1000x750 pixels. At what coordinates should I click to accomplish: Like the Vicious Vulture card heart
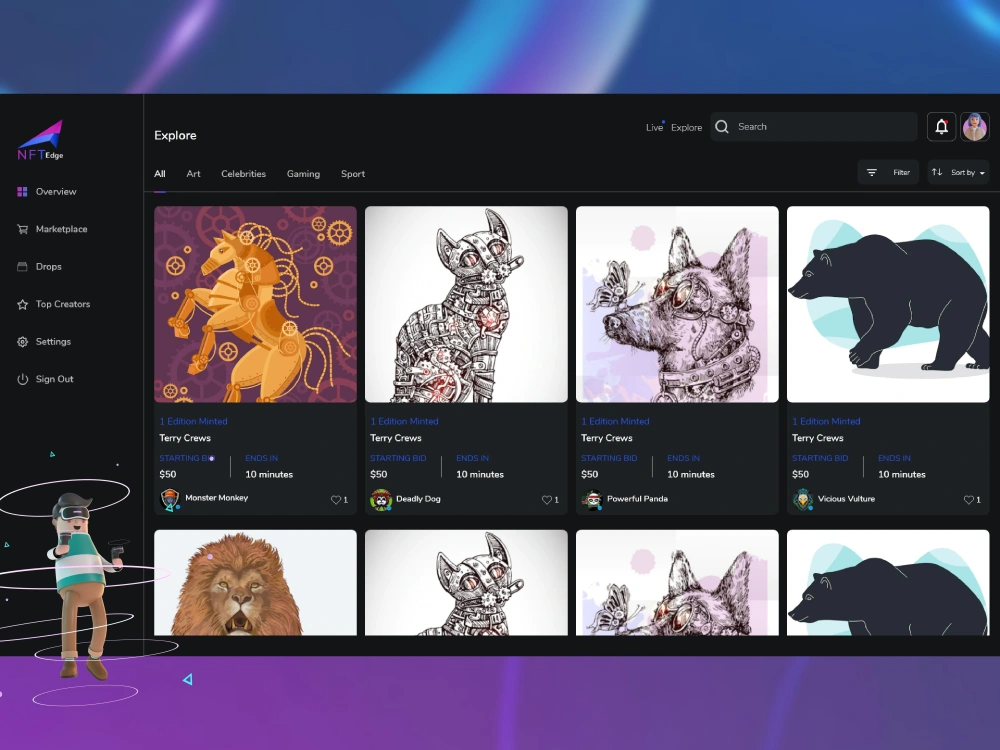(969, 500)
